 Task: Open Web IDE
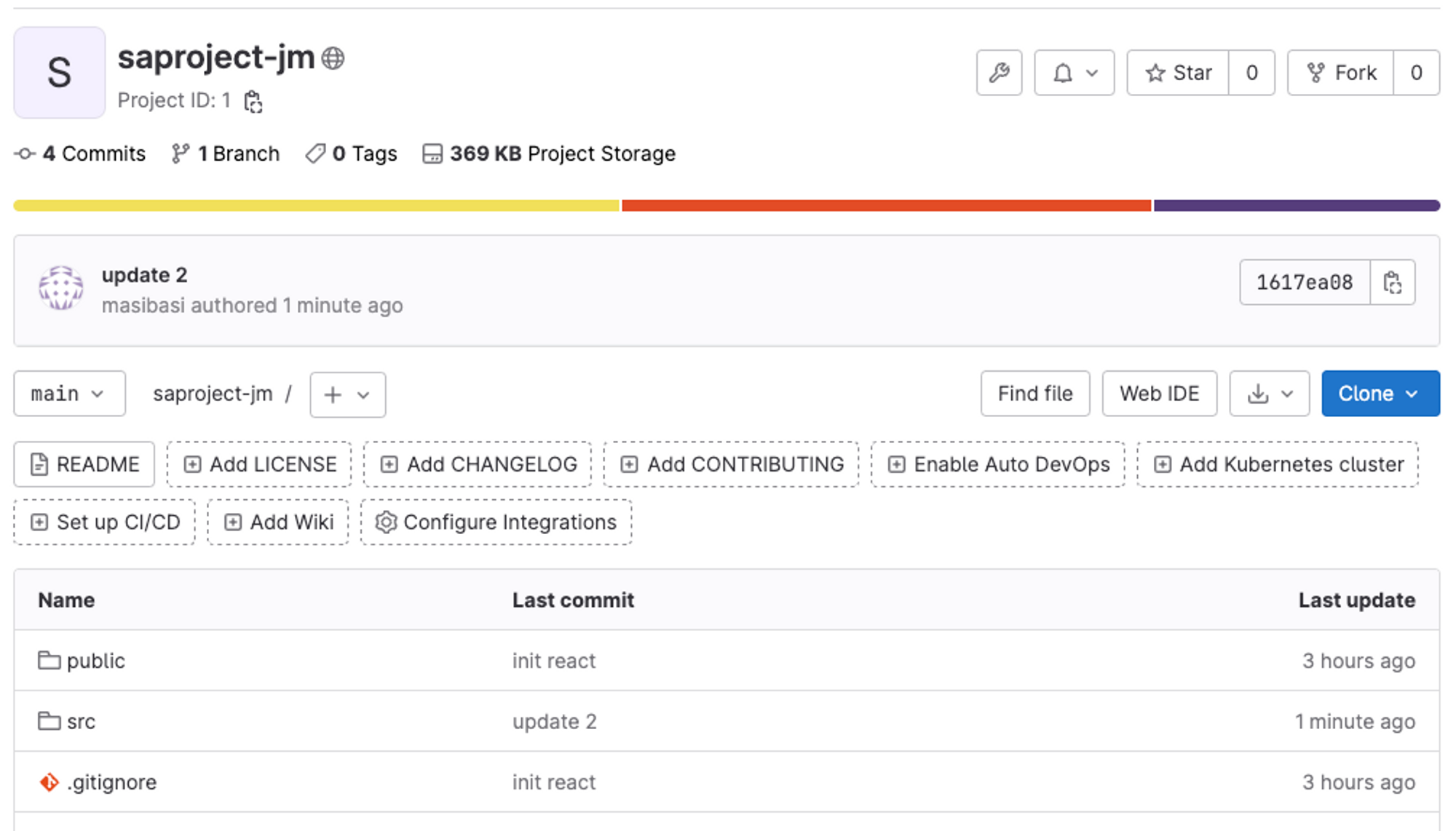[x=1159, y=394]
